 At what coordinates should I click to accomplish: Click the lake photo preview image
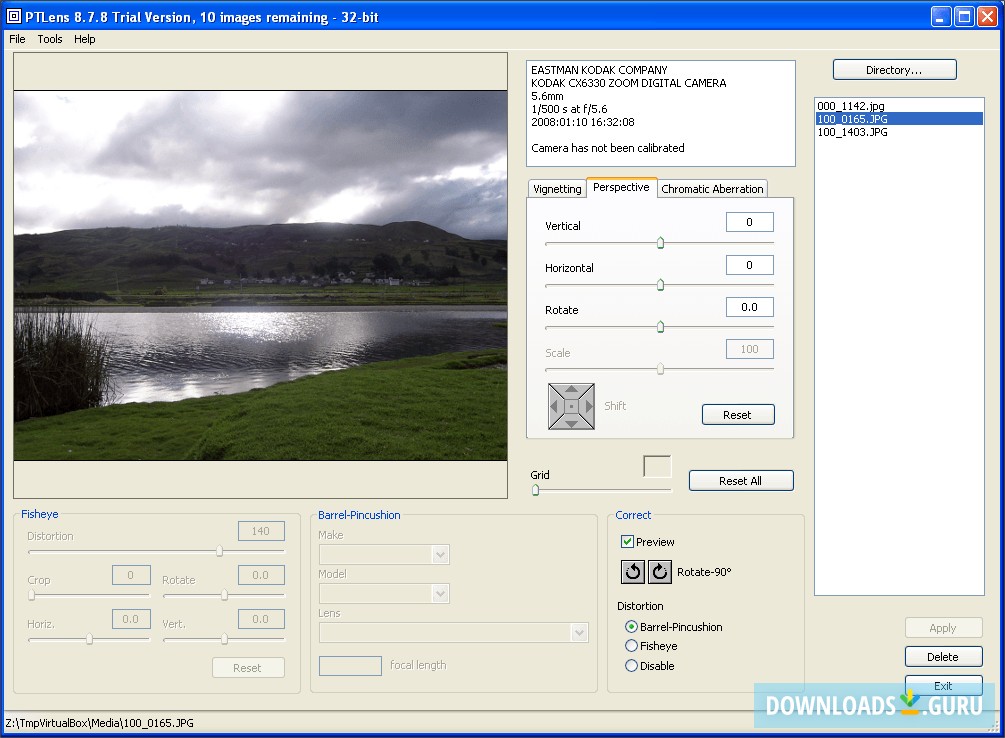pyautogui.click(x=260, y=276)
